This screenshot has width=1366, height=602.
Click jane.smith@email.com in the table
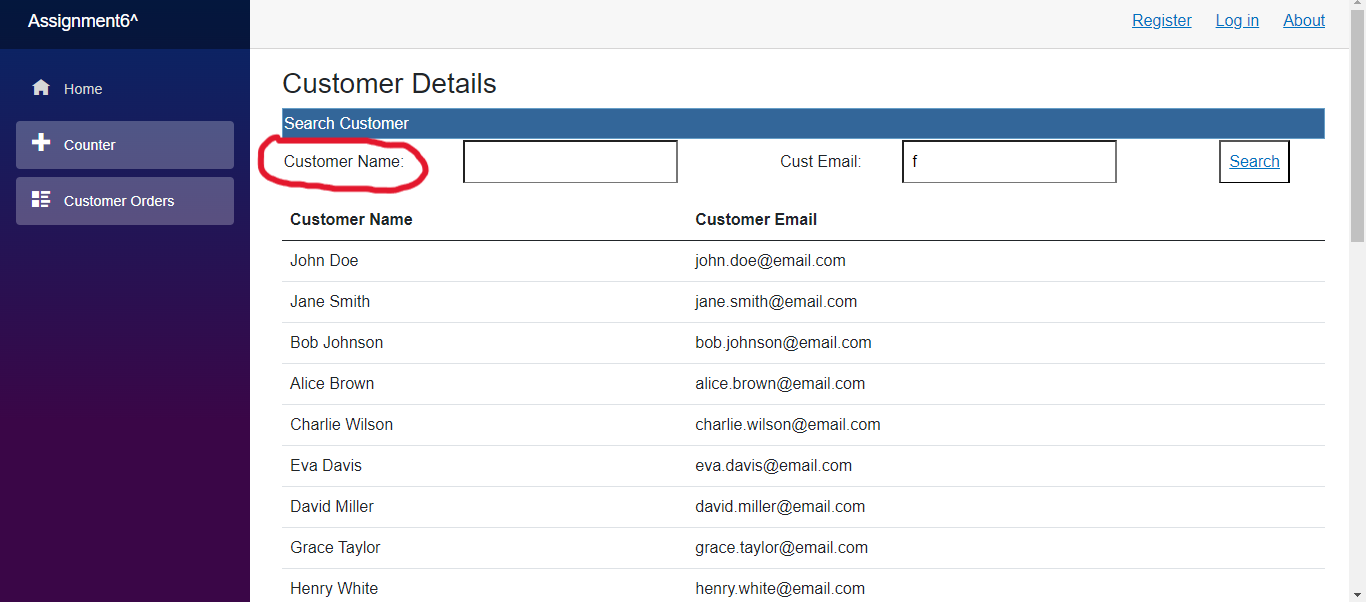click(x=776, y=301)
